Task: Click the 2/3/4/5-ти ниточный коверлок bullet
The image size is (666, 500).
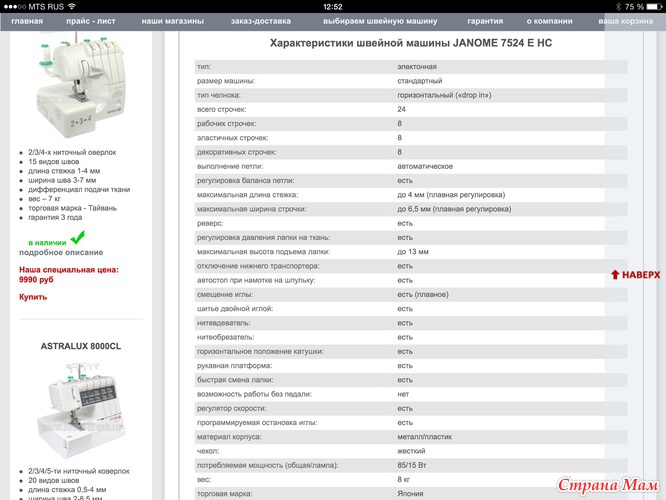Action: pyautogui.click(x=79, y=471)
